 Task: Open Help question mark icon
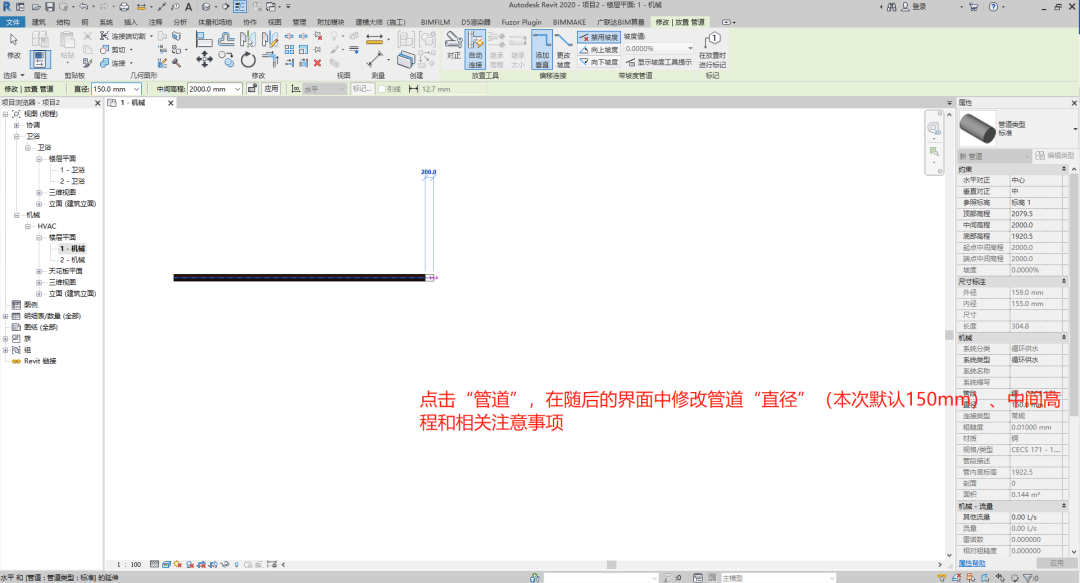pos(993,6)
